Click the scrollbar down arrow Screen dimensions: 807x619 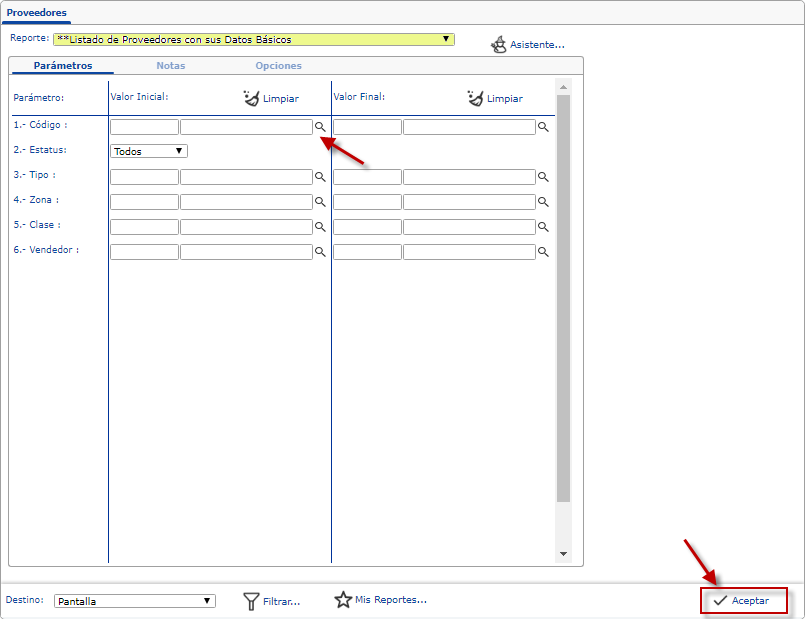click(563, 554)
